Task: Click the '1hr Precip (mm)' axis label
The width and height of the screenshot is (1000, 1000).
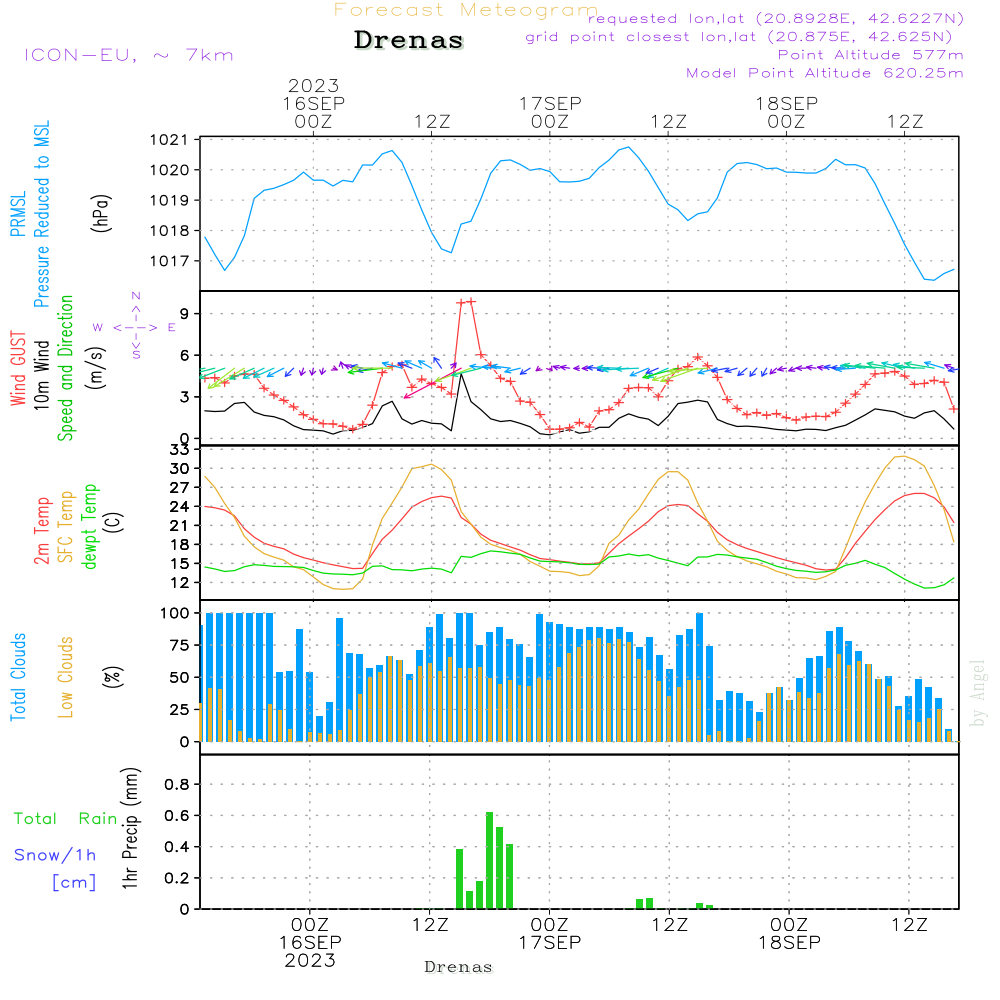Action: [130, 828]
